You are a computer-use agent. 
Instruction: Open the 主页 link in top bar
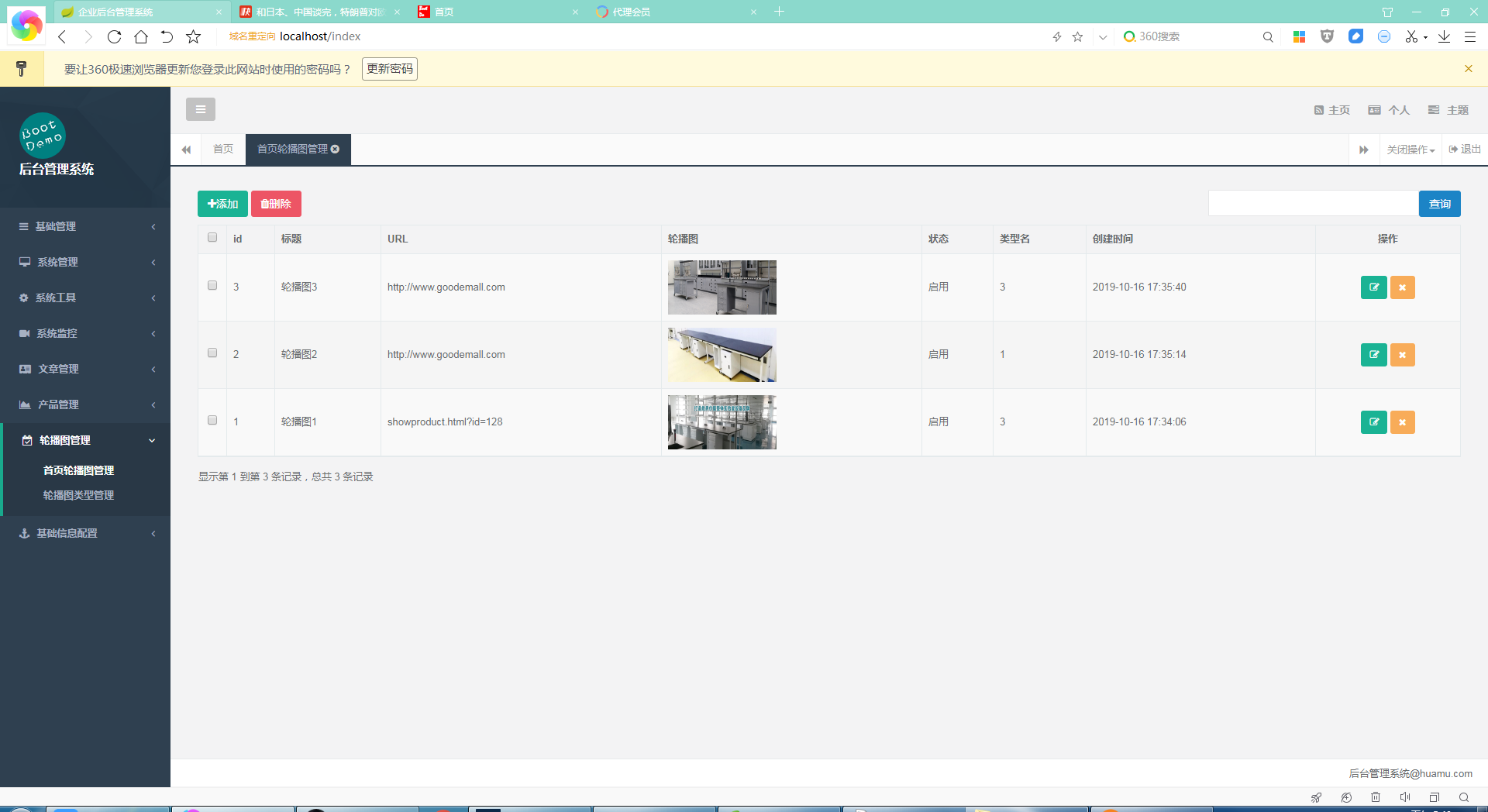pos(1332,110)
